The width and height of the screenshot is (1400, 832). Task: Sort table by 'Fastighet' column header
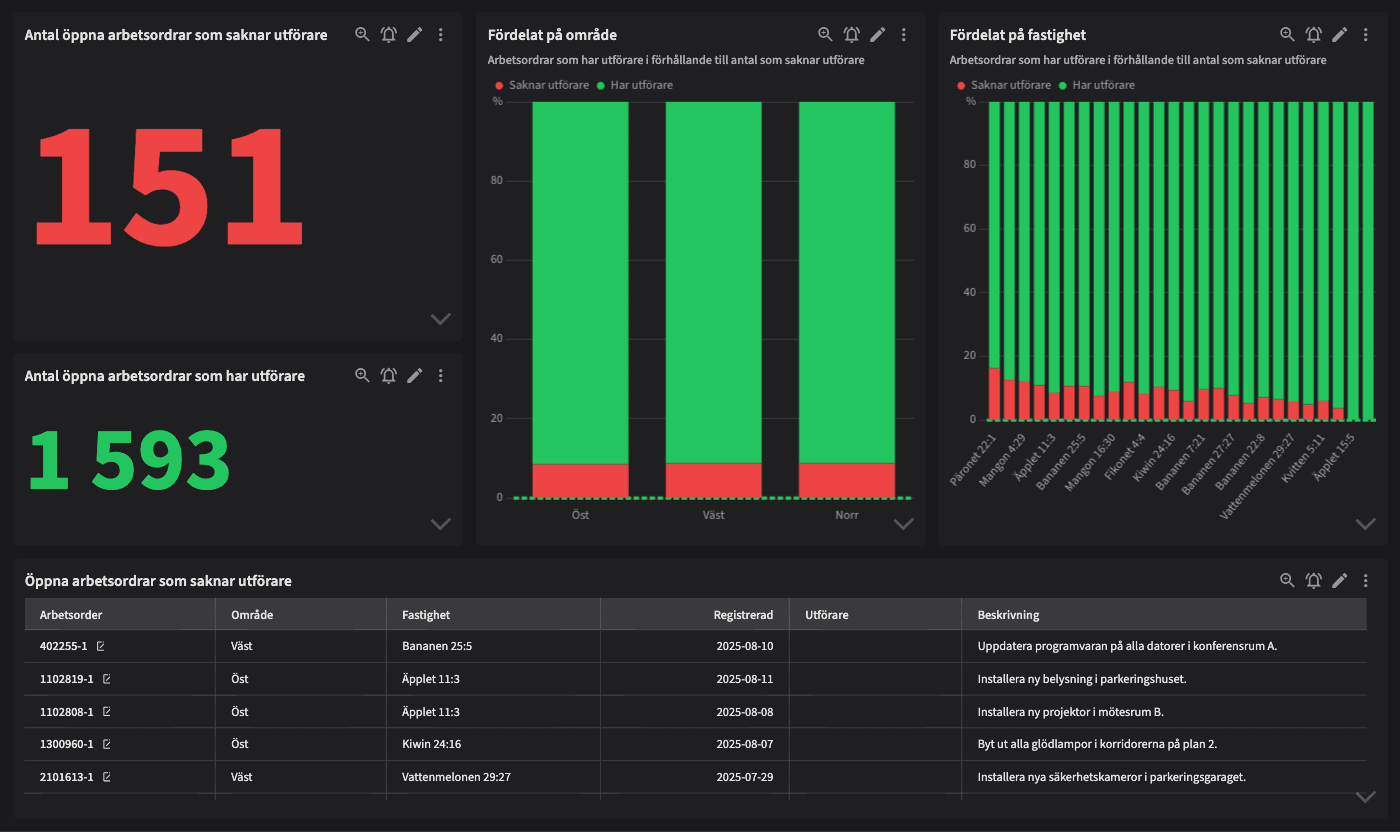[426, 615]
